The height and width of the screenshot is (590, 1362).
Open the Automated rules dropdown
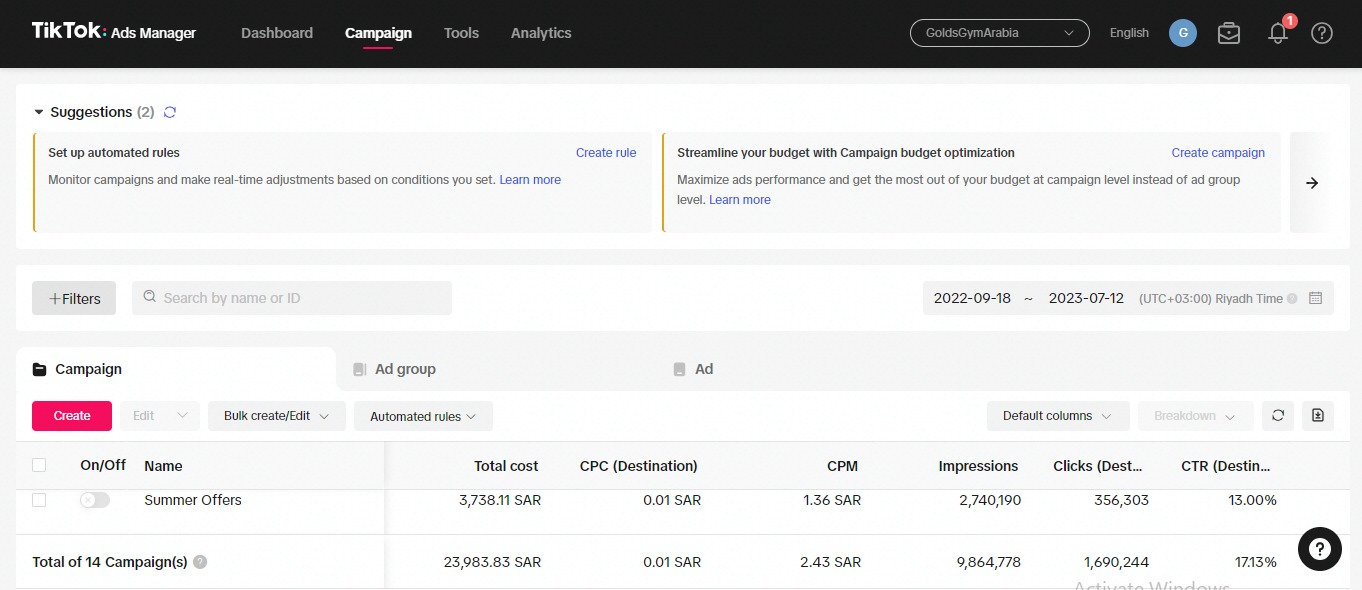click(423, 416)
